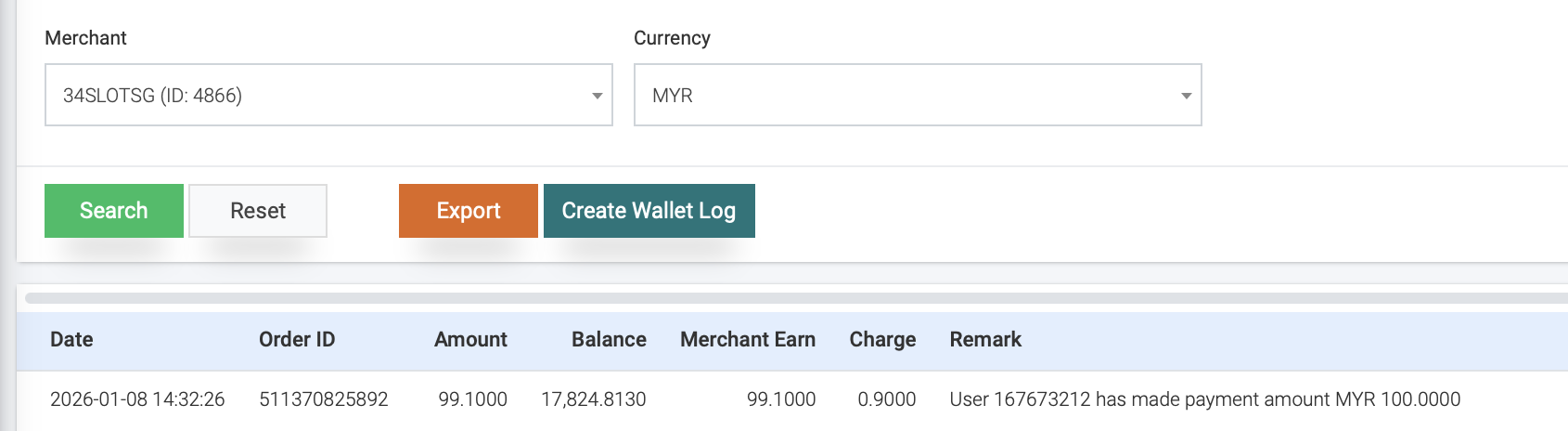Open the Currency dropdown showing MYR

[x=905, y=95]
